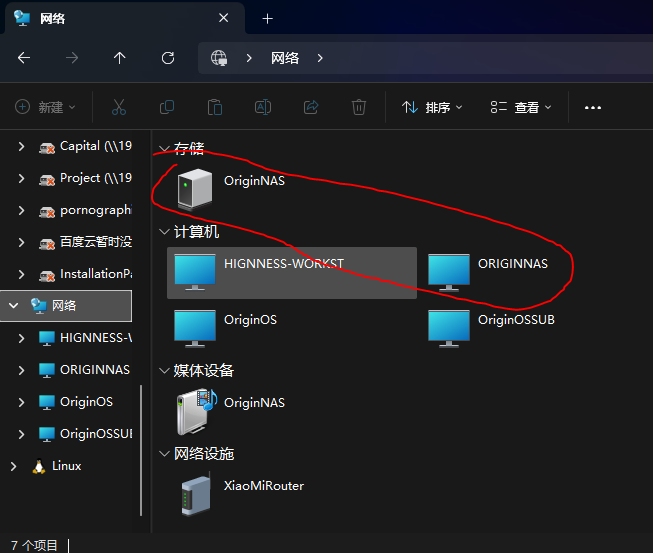The height and width of the screenshot is (553, 653).
Task: Select OriginOSSUB in sidebar tree
Action: [x=95, y=434]
